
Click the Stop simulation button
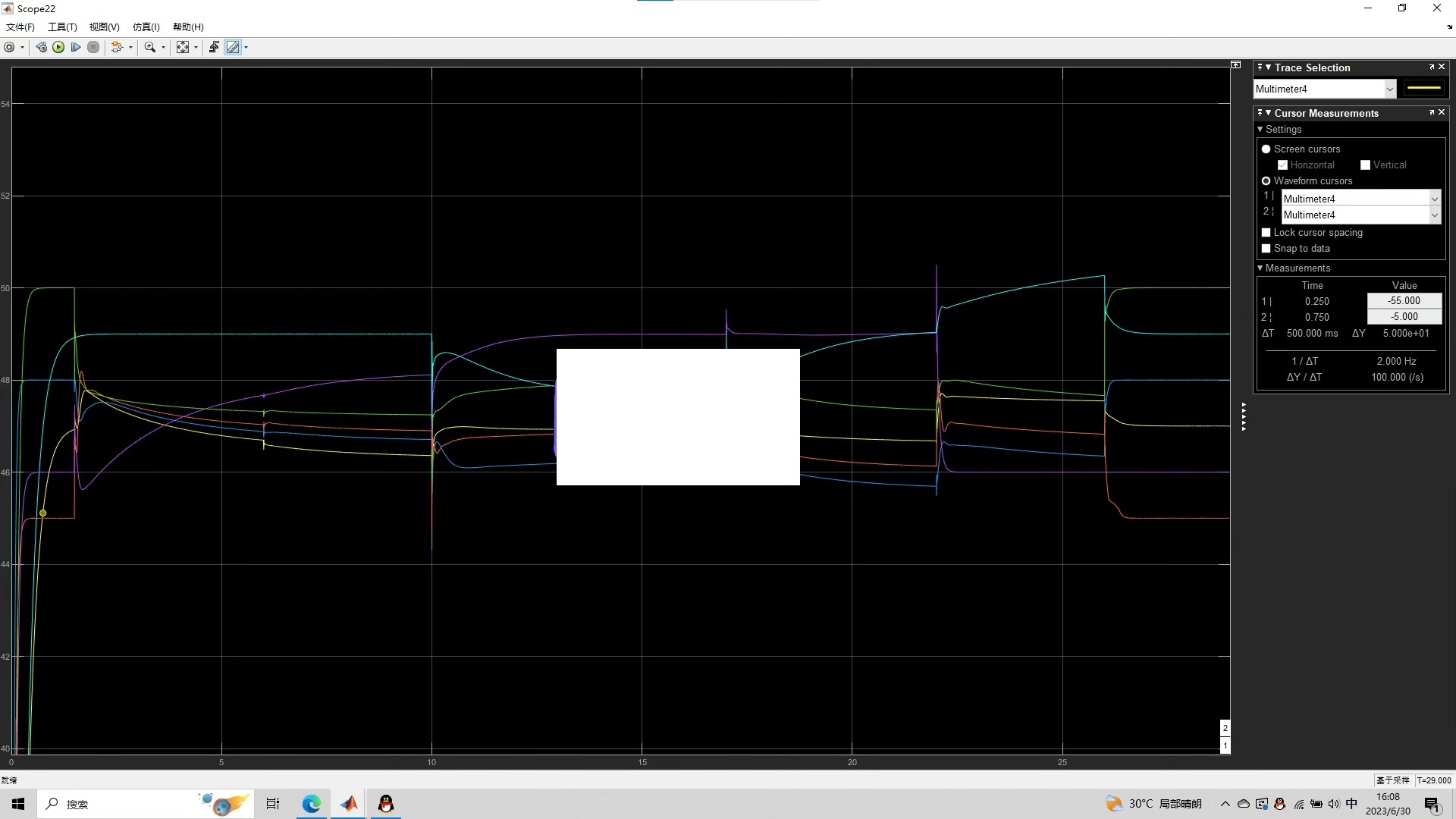[x=93, y=47]
